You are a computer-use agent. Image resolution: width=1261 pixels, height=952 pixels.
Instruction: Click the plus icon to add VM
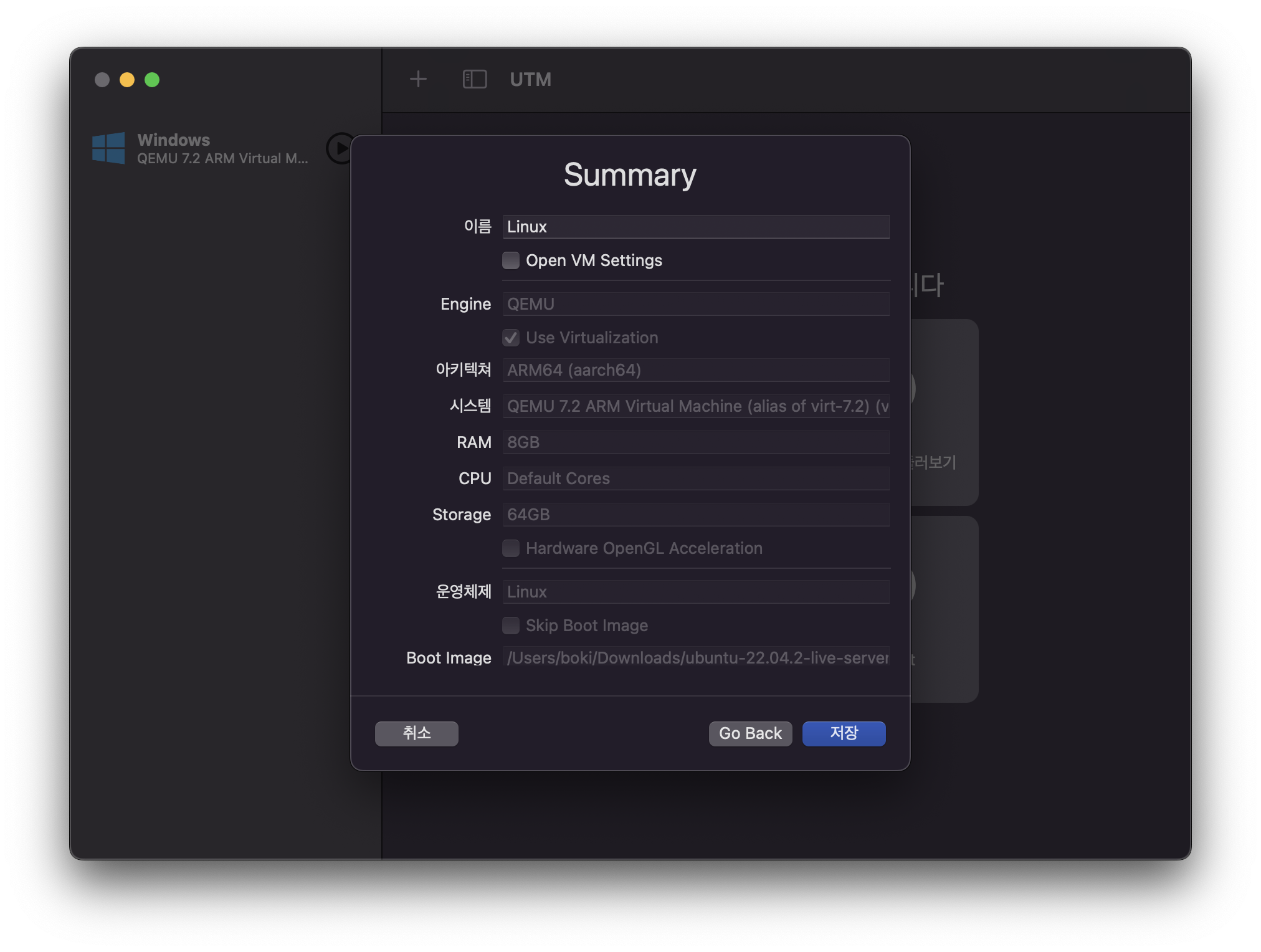418,79
